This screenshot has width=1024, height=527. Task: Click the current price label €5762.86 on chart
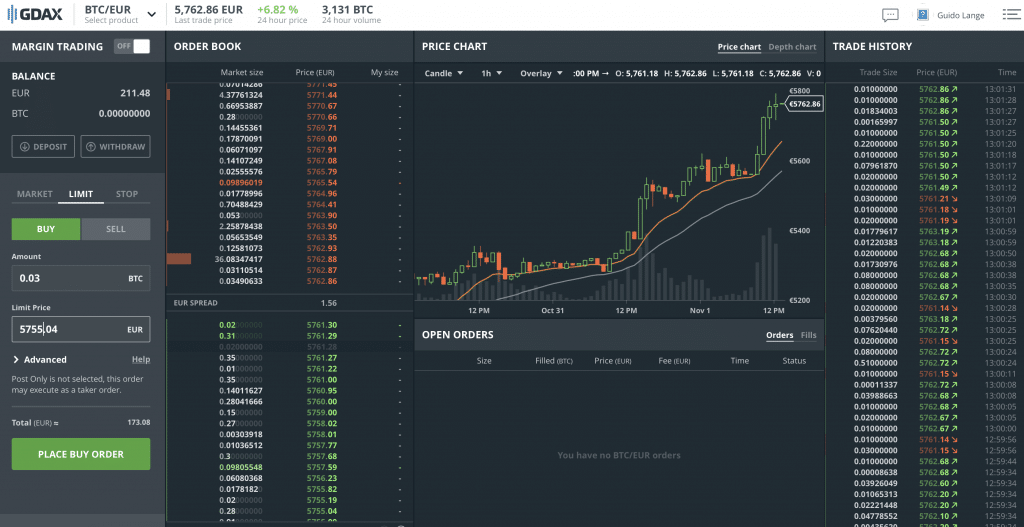point(804,103)
